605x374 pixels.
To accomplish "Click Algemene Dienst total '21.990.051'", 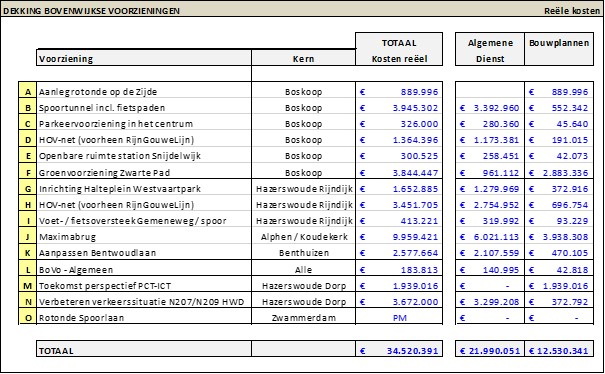I will [494, 351].
